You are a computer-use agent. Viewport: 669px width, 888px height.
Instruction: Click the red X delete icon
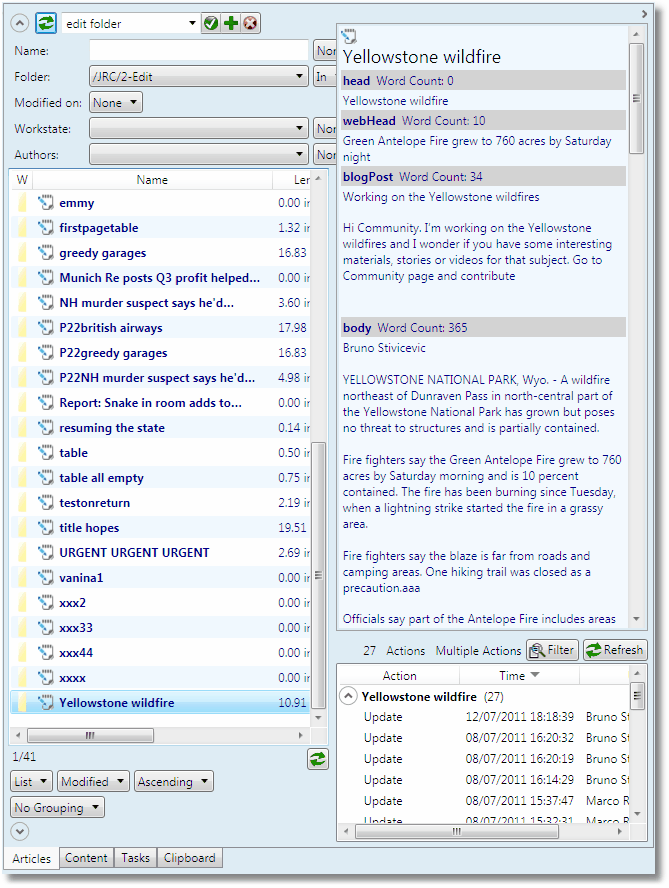[x=250, y=23]
